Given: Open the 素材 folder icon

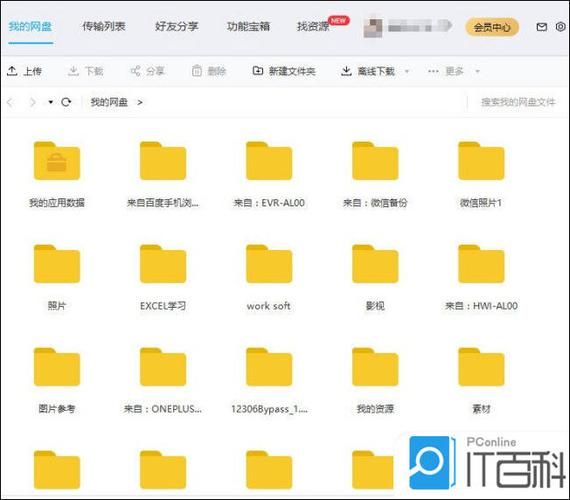Looking at the screenshot, I should tap(481, 367).
